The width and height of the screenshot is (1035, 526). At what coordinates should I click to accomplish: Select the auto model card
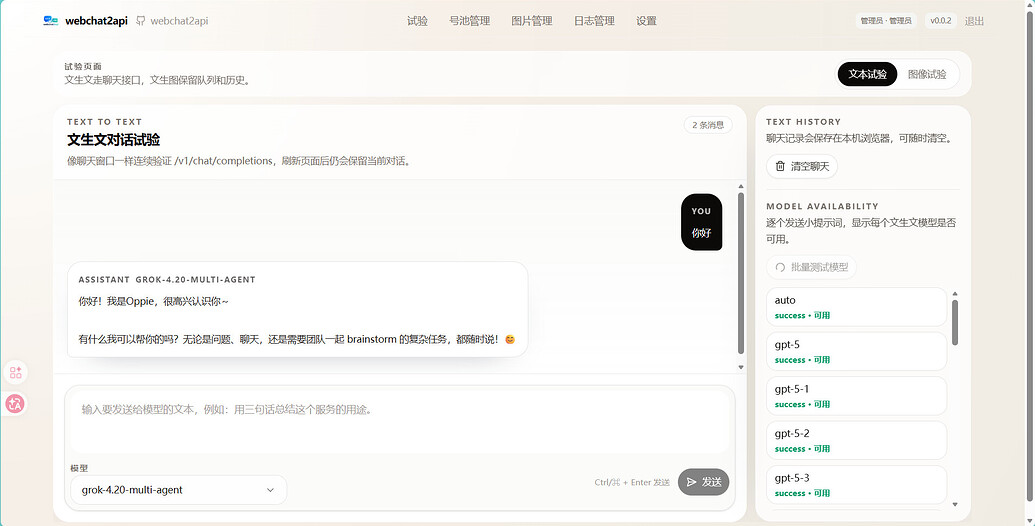pyautogui.click(x=857, y=307)
